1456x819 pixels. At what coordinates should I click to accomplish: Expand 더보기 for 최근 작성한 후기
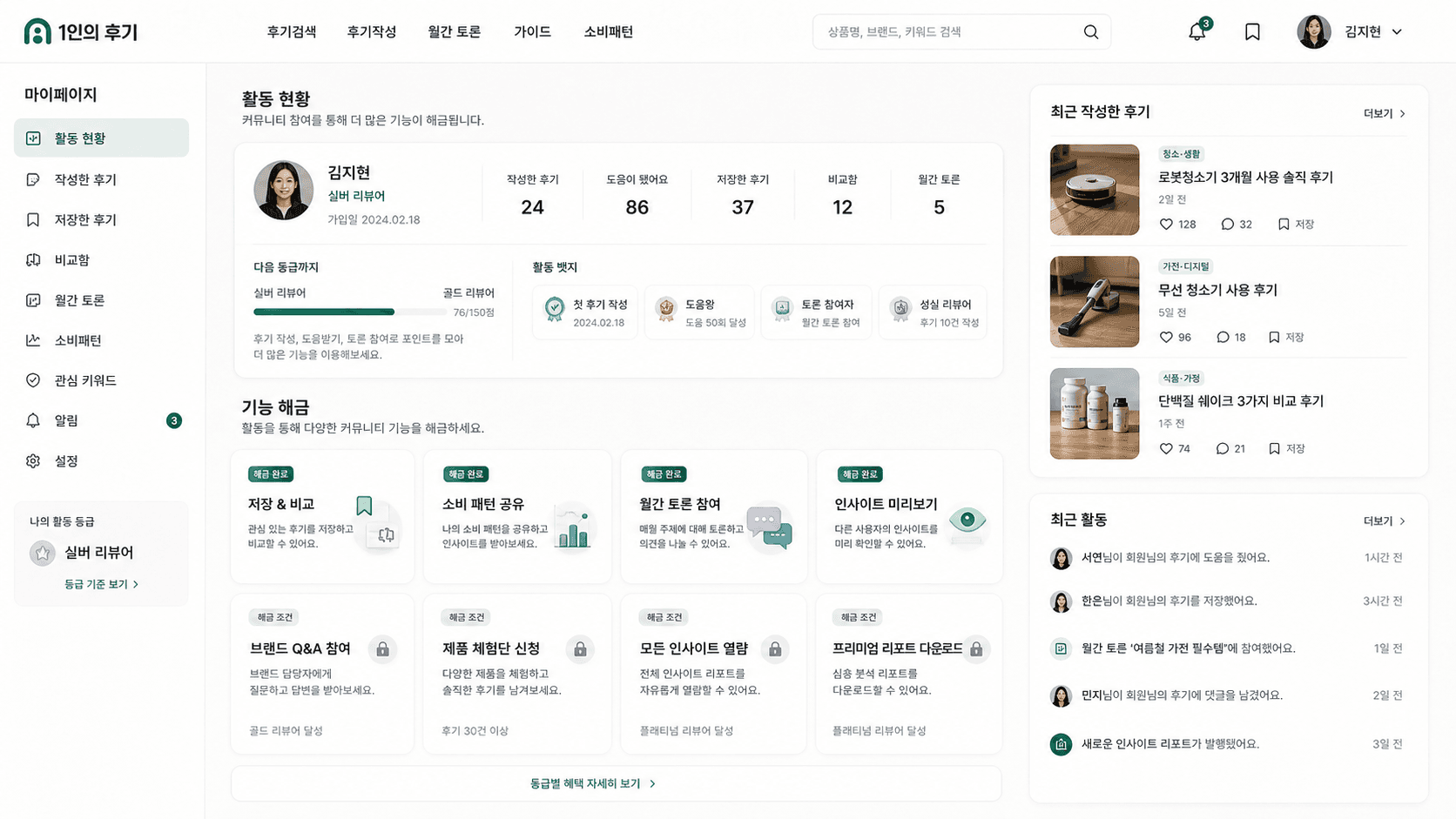(1385, 114)
